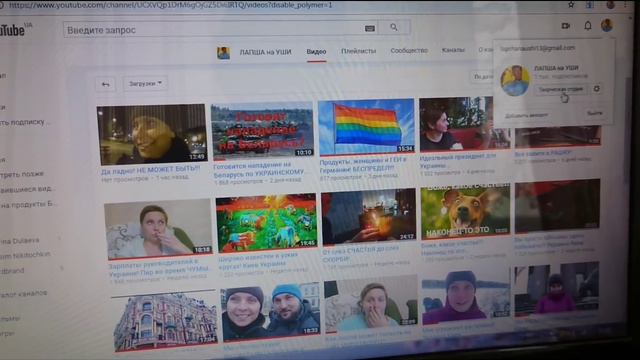Open the on-screen keyboard icon in search
The width and height of the screenshot is (640, 360).
370,28
